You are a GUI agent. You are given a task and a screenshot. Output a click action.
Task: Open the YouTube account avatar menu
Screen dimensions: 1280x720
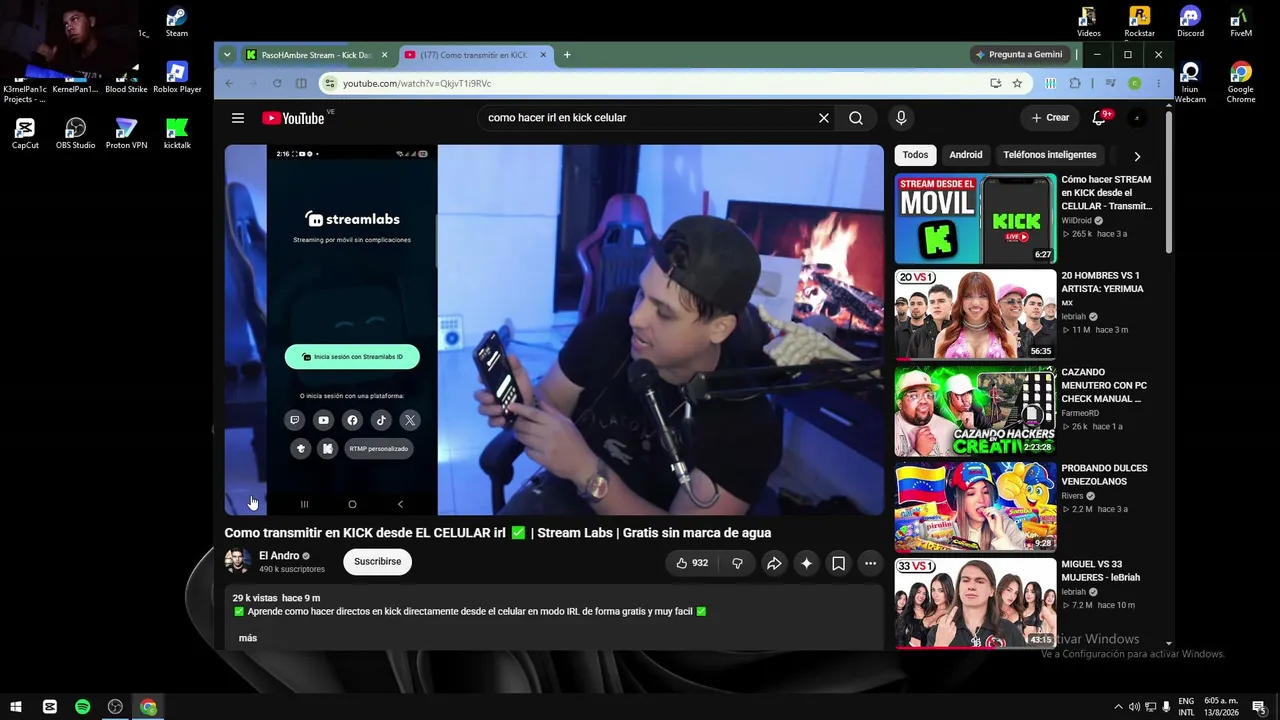[1137, 118]
